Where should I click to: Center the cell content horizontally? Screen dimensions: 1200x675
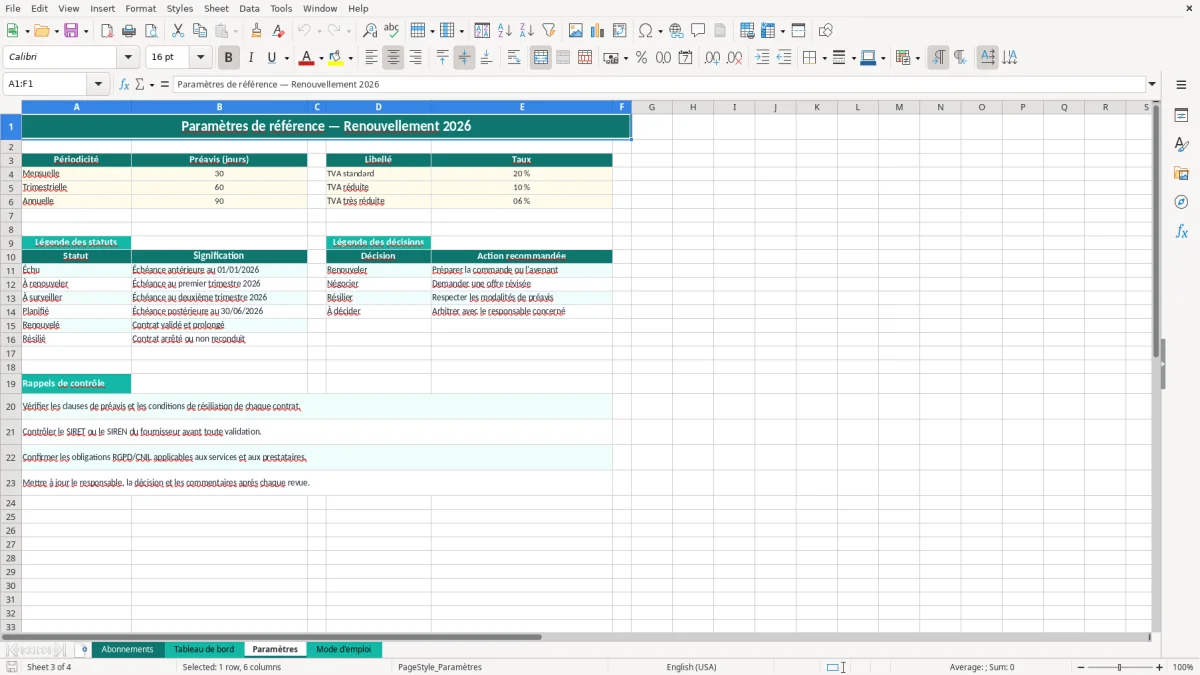pos(393,58)
